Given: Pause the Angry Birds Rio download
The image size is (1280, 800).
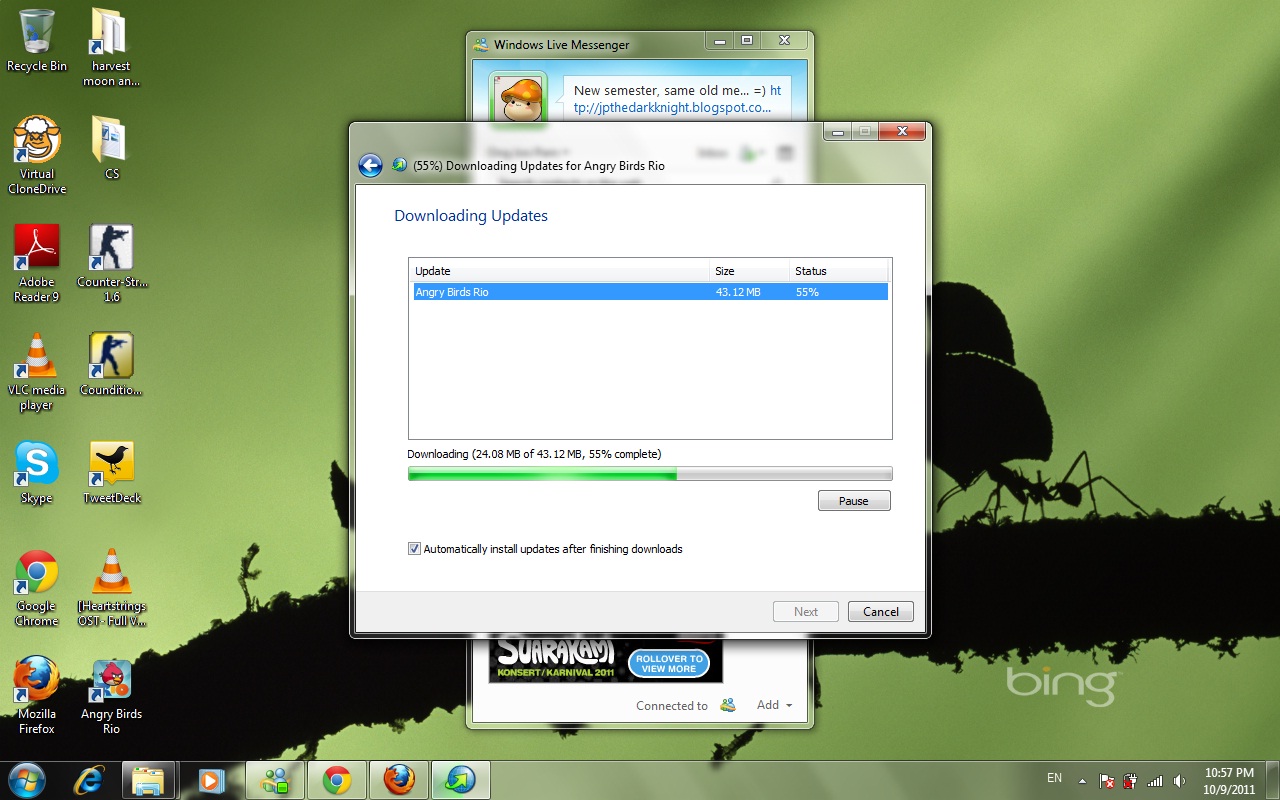Looking at the screenshot, I should click(854, 501).
